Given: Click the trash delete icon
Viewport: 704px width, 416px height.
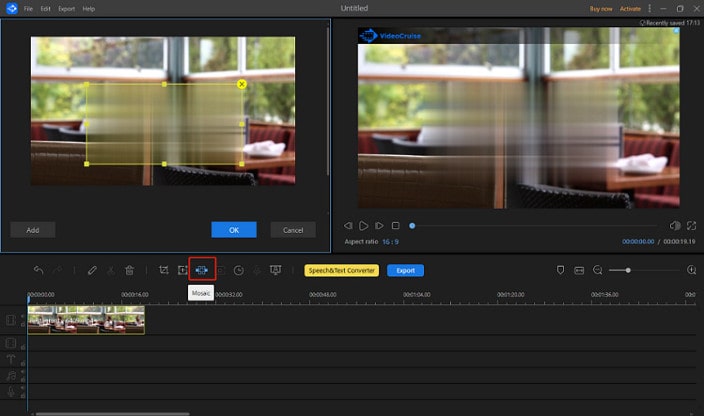Looking at the screenshot, I should point(129,270).
